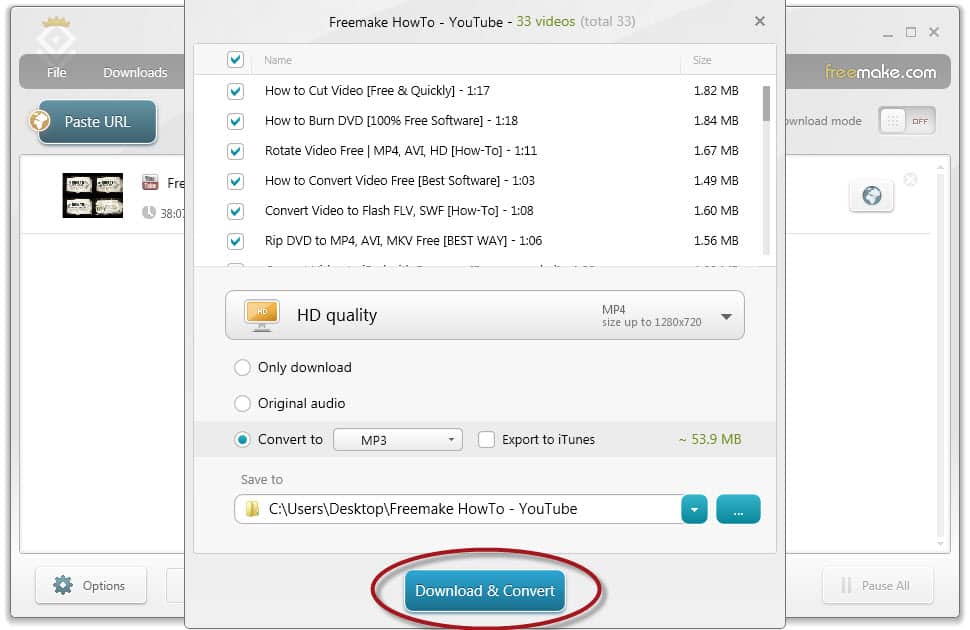The width and height of the screenshot is (970, 630).
Task: Uncheck Rotate Video Free item
Action: [235, 151]
